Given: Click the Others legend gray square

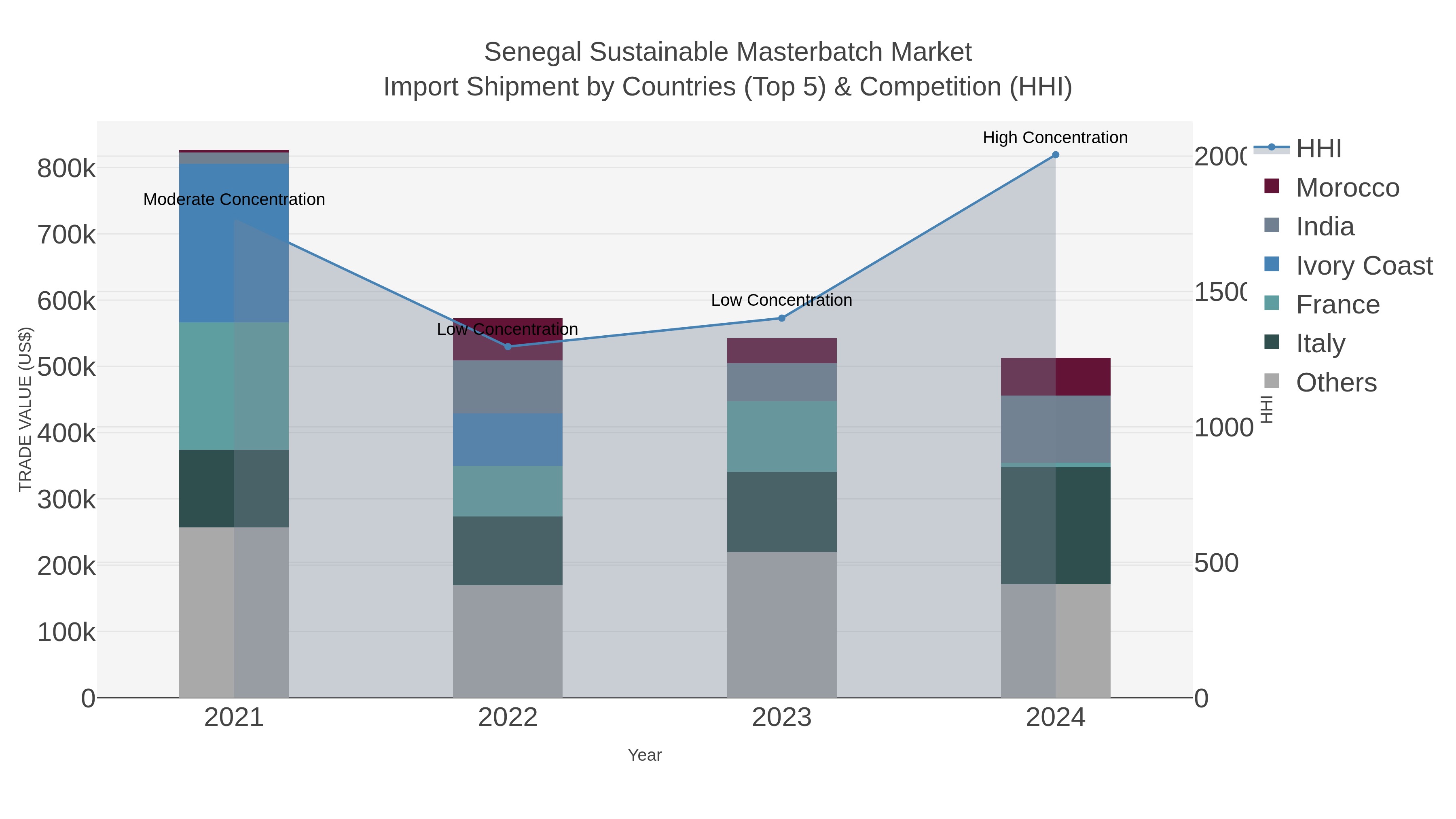Looking at the screenshot, I should tap(1272, 381).
